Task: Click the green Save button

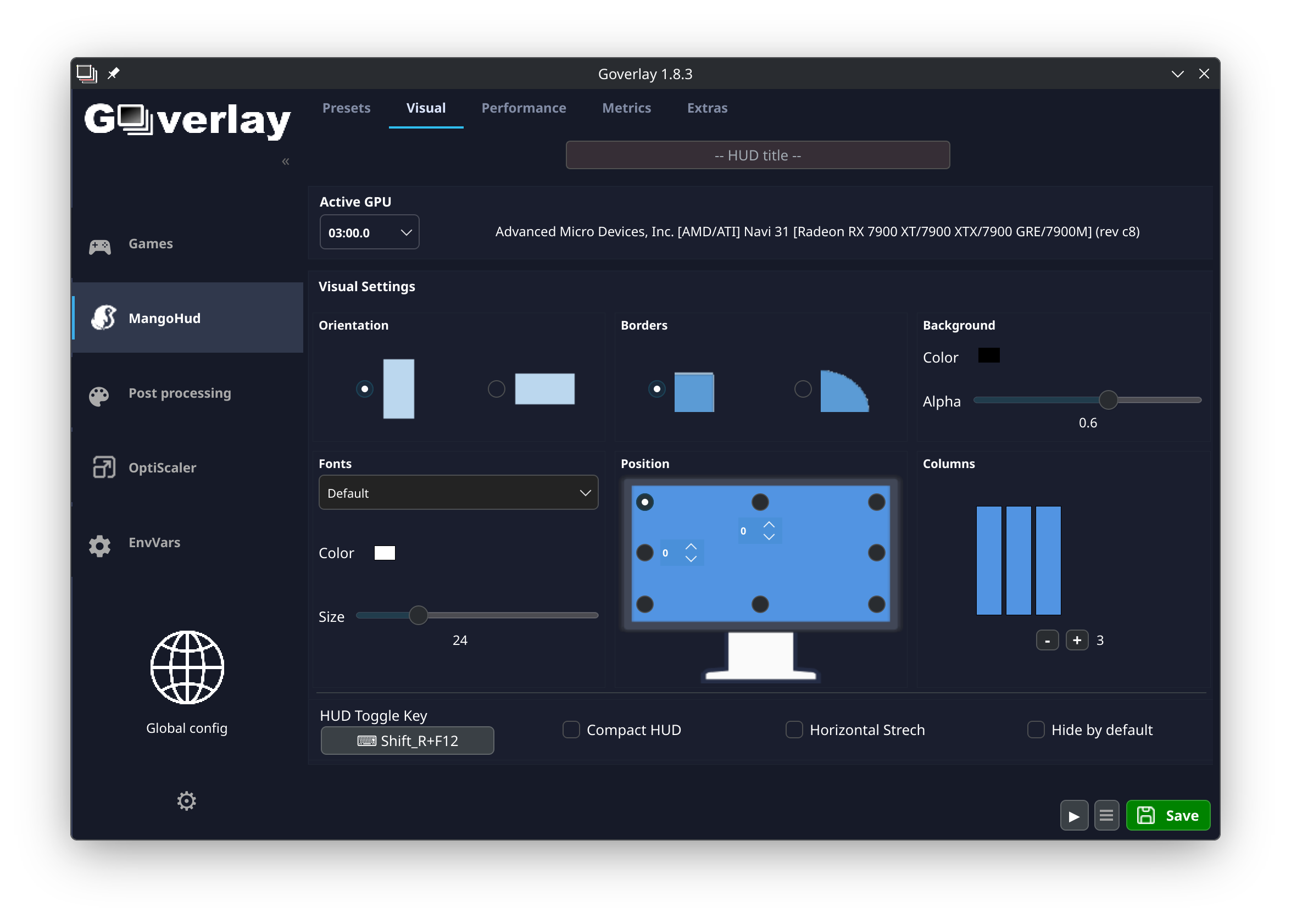Action: [x=1167, y=815]
